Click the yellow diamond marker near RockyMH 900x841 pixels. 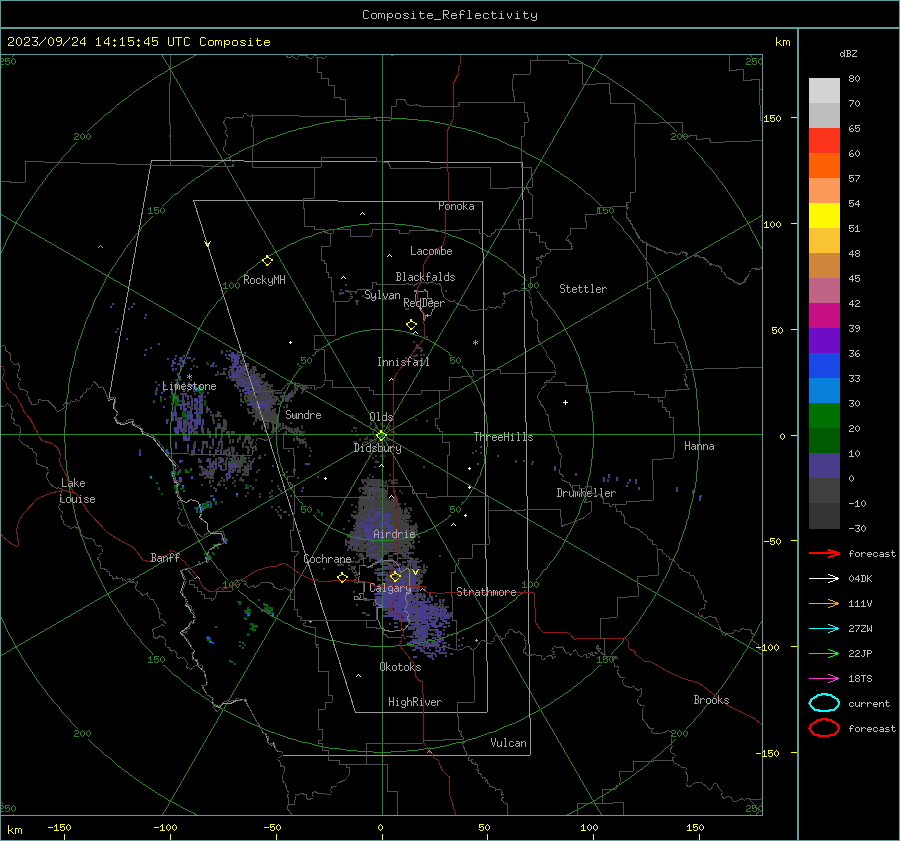pyautogui.click(x=267, y=261)
